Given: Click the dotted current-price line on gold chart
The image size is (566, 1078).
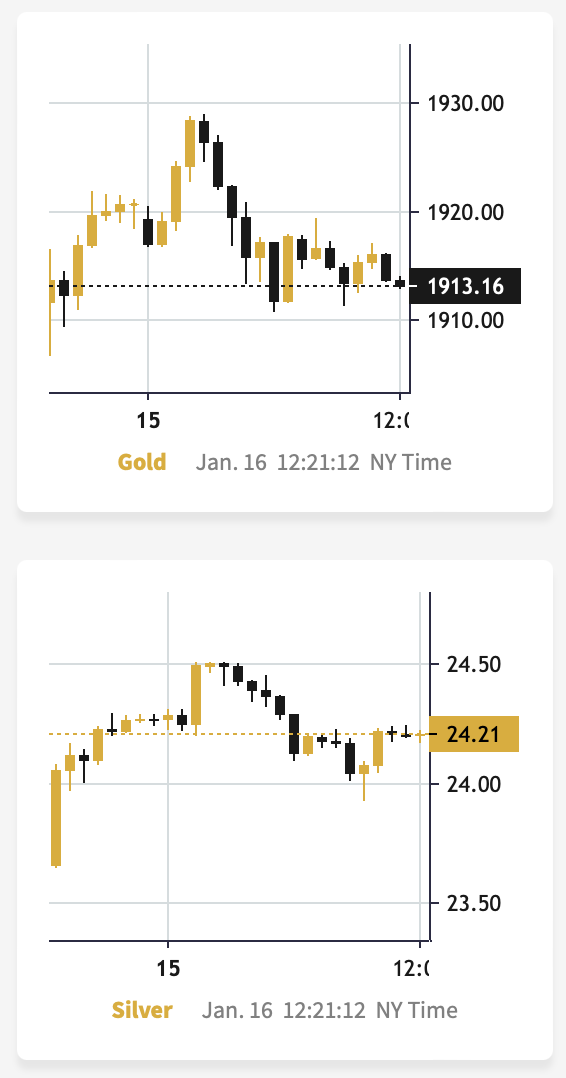Looking at the screenshot, I should point(229,285).
